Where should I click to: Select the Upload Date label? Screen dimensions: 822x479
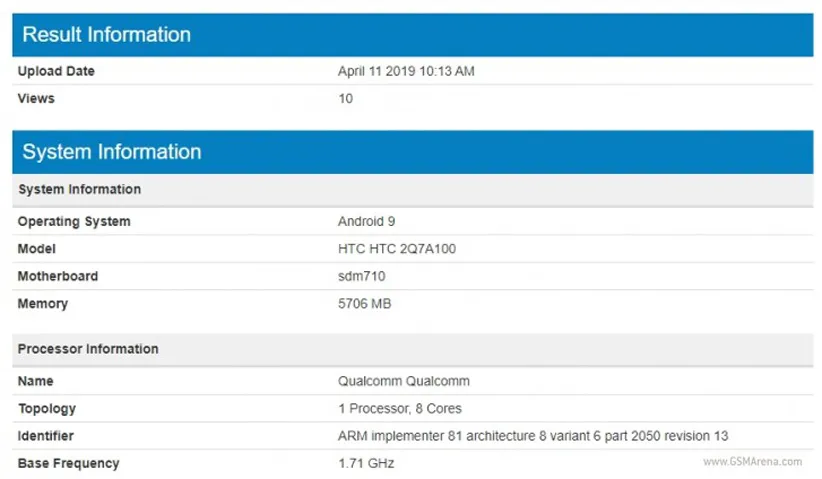coord(56,72)
